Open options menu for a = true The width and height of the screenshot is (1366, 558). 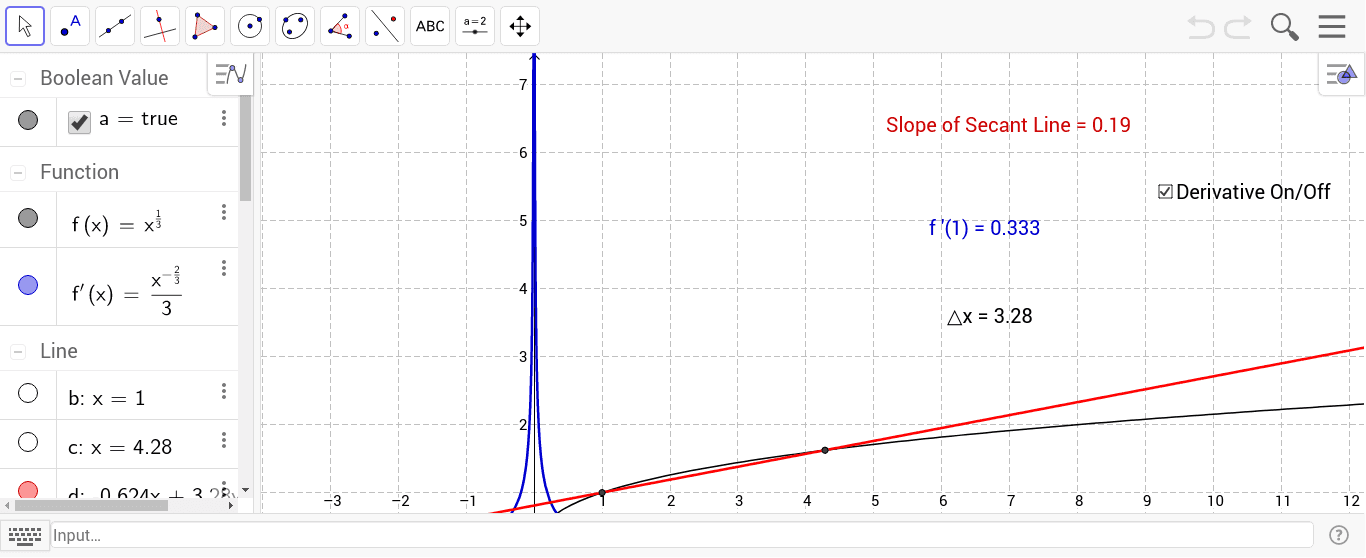point(224,118)
